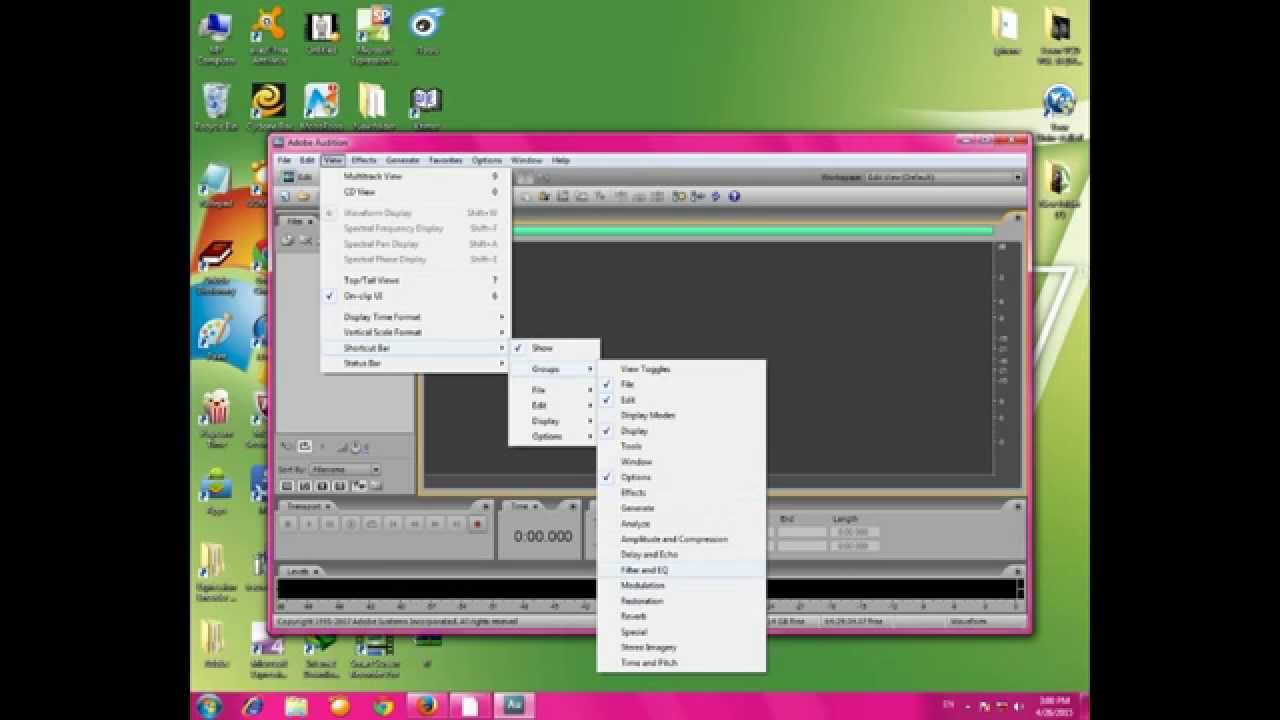Open the Generate menu
Screen dimensions: 1280x720
click(x=403, y=160)
